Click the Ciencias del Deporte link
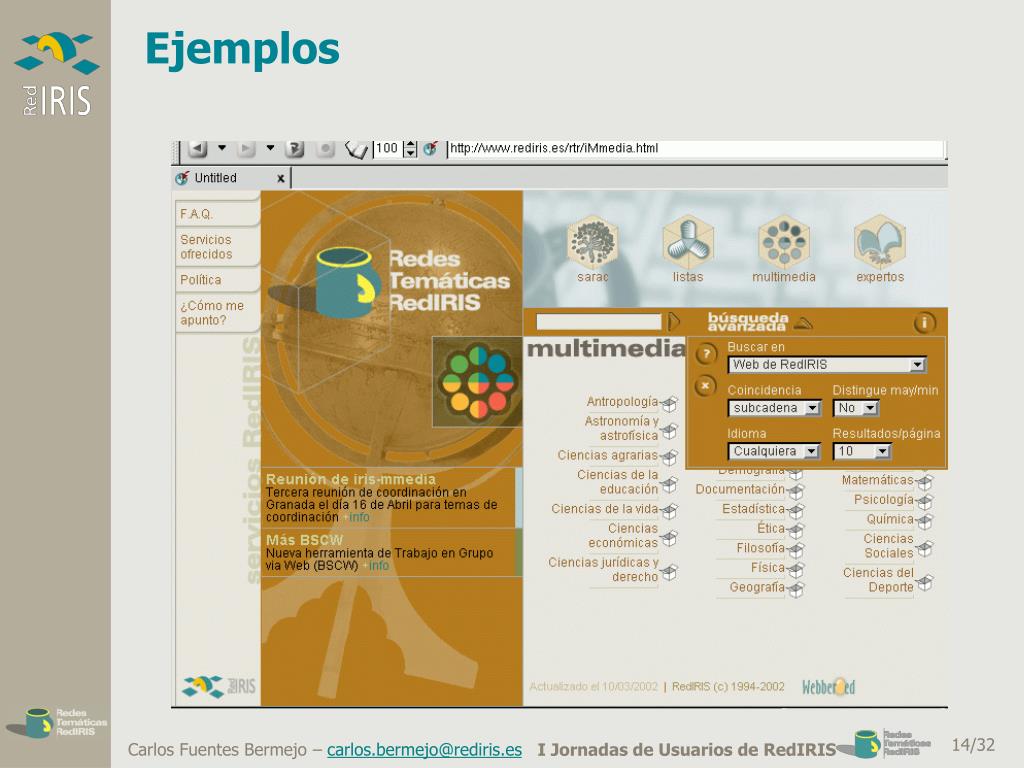1024x768 pixels. (x=878, y=580)
